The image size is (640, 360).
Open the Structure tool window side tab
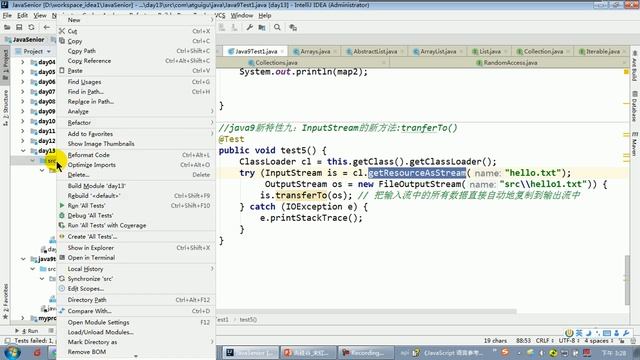(5, 107)
